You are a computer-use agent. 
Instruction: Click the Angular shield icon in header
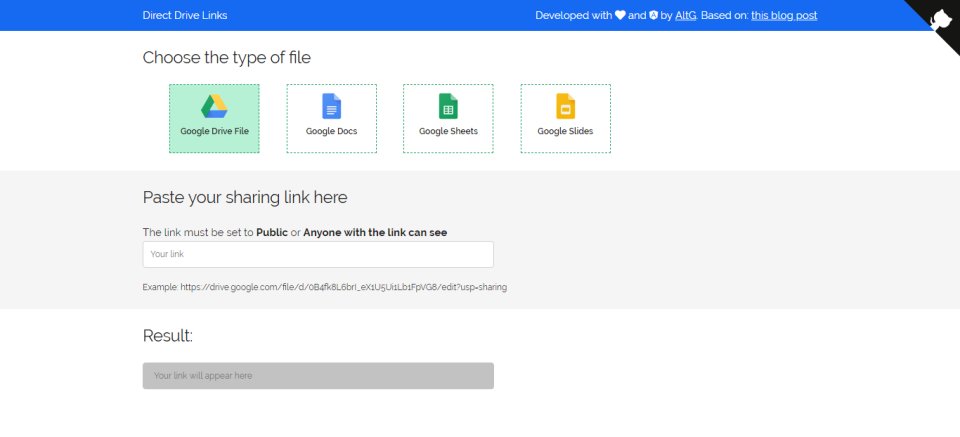(653, 15)
